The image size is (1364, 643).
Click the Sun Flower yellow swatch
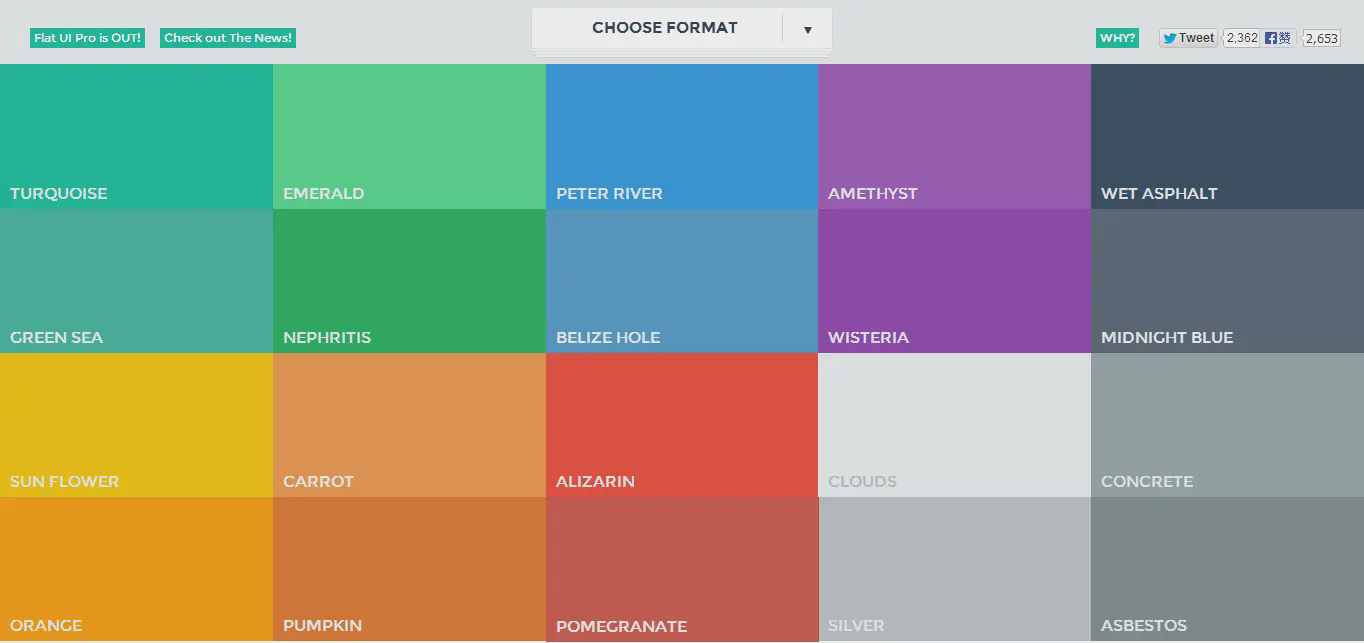[x=136, y=424]
